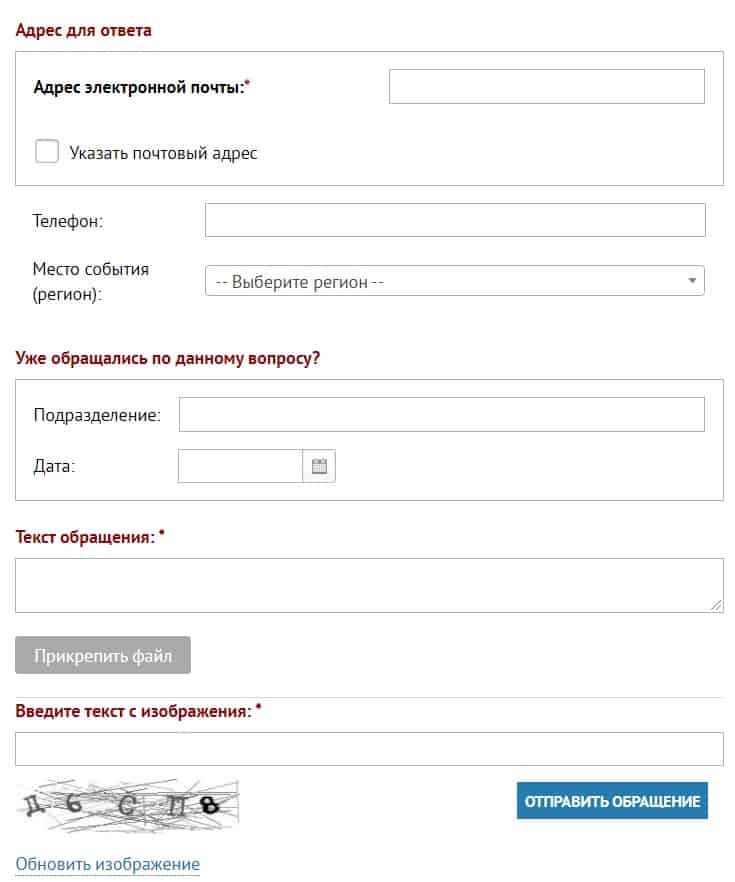Image resolution: width=735 pixels, height=882 pixels.
Task: Focus the email address input field
Action: click(x=546, y=87)
